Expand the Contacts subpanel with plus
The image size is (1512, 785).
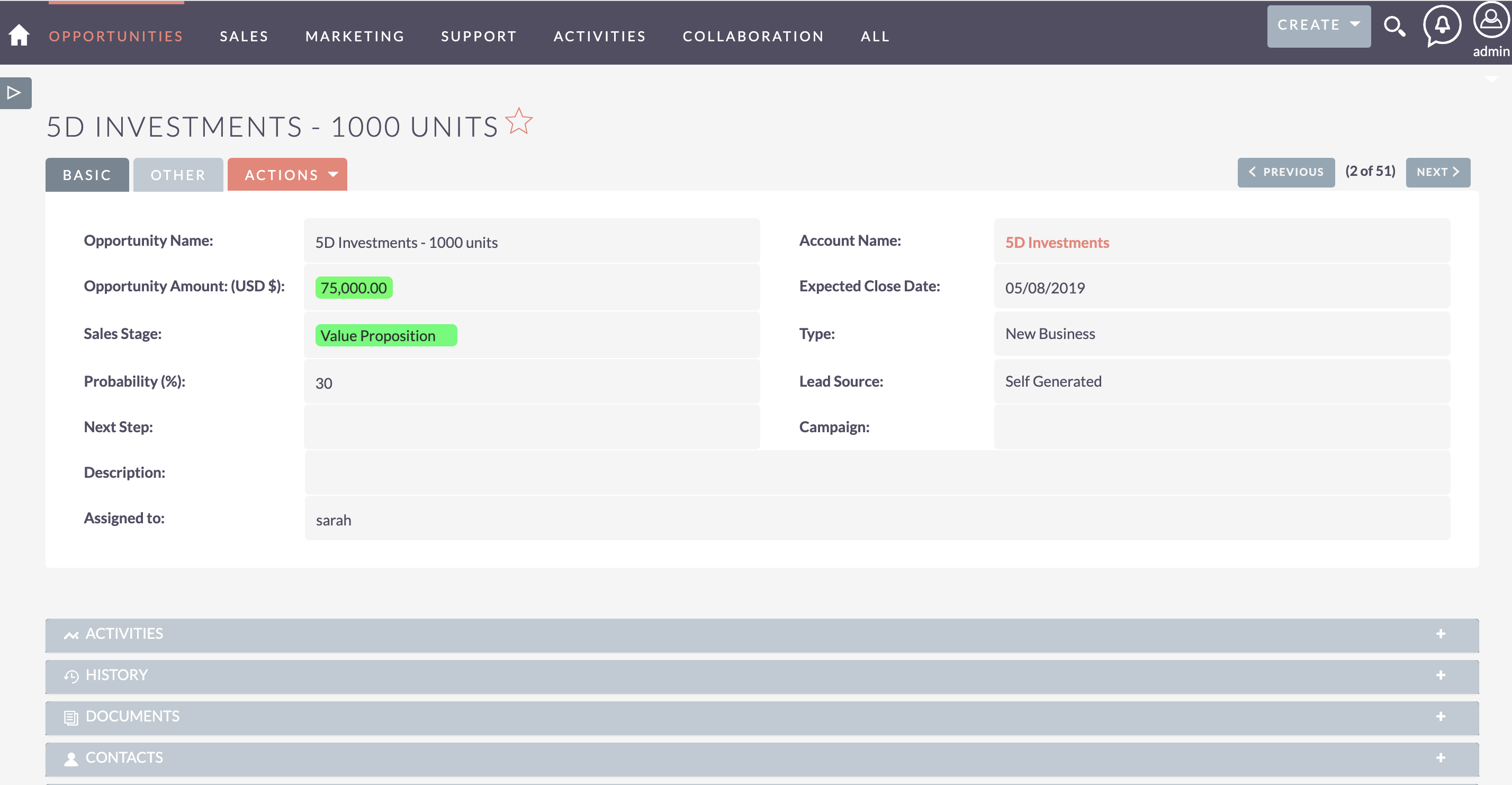coord(1441,757)
